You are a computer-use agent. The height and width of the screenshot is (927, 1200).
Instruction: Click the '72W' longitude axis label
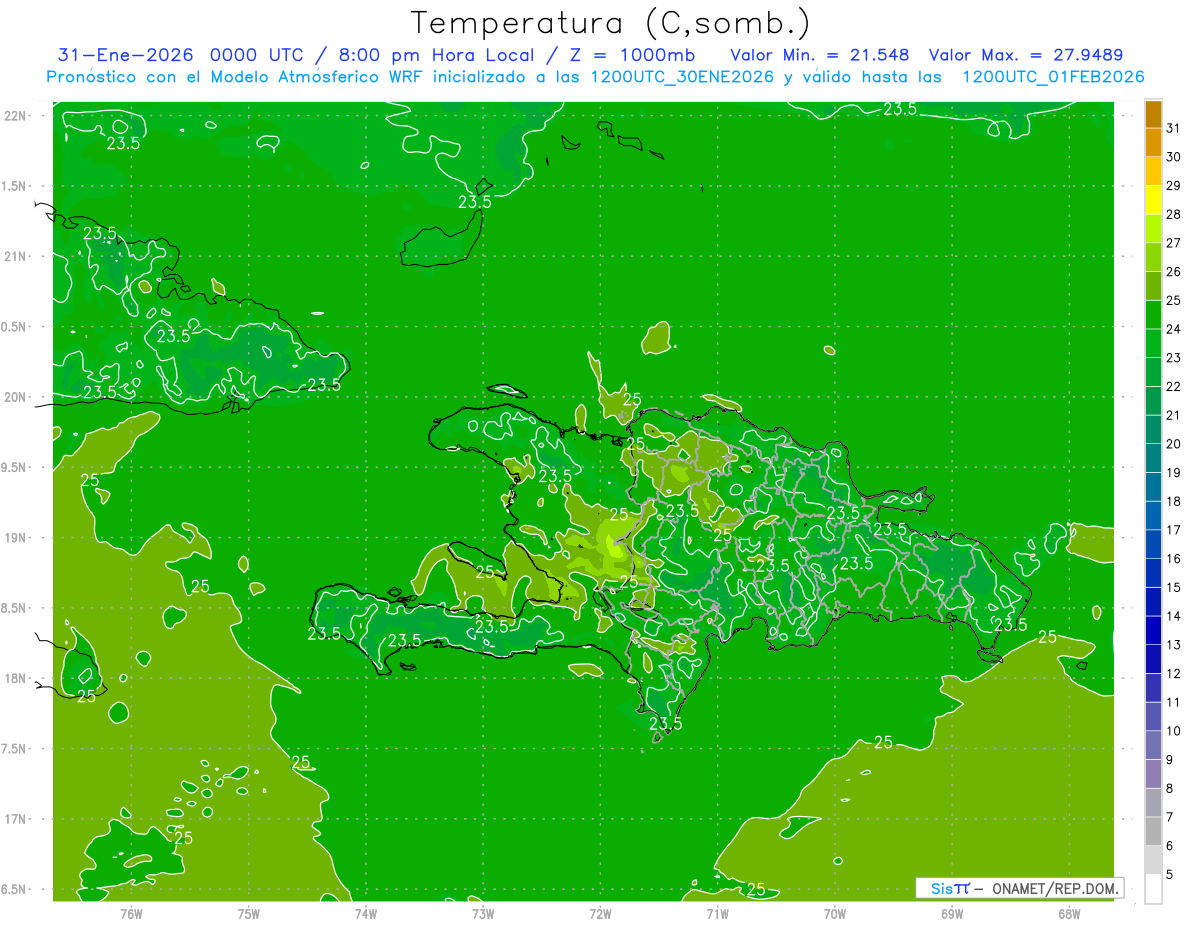tap(600, 913)
